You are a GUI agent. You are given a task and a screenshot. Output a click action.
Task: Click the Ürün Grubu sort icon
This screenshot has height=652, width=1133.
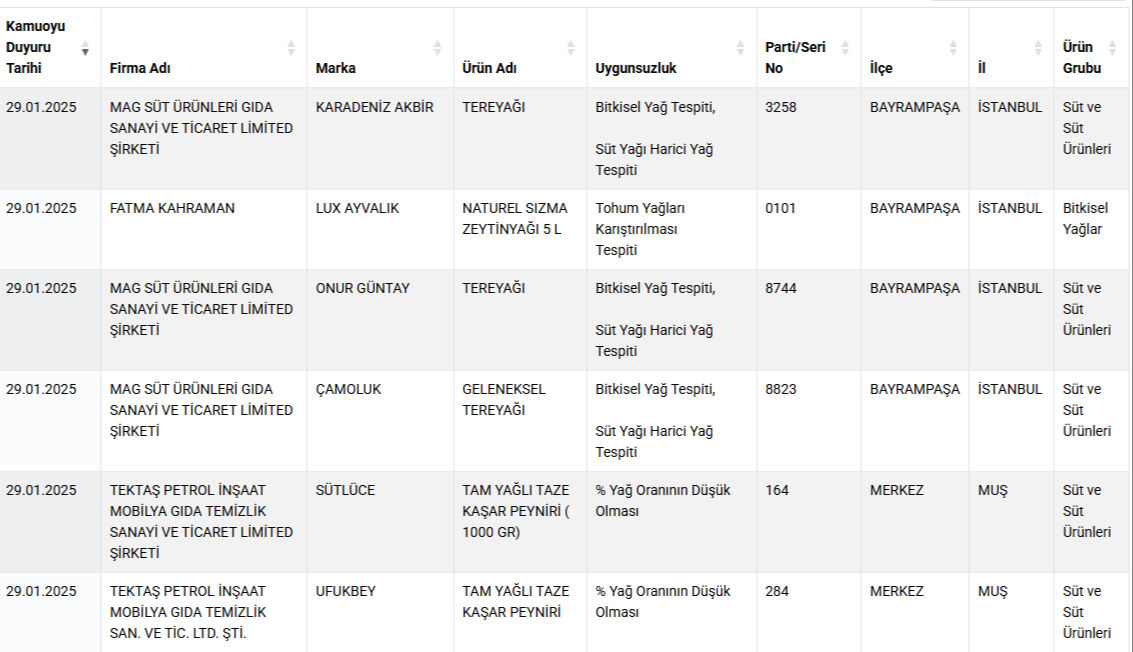pos(1113,48)
